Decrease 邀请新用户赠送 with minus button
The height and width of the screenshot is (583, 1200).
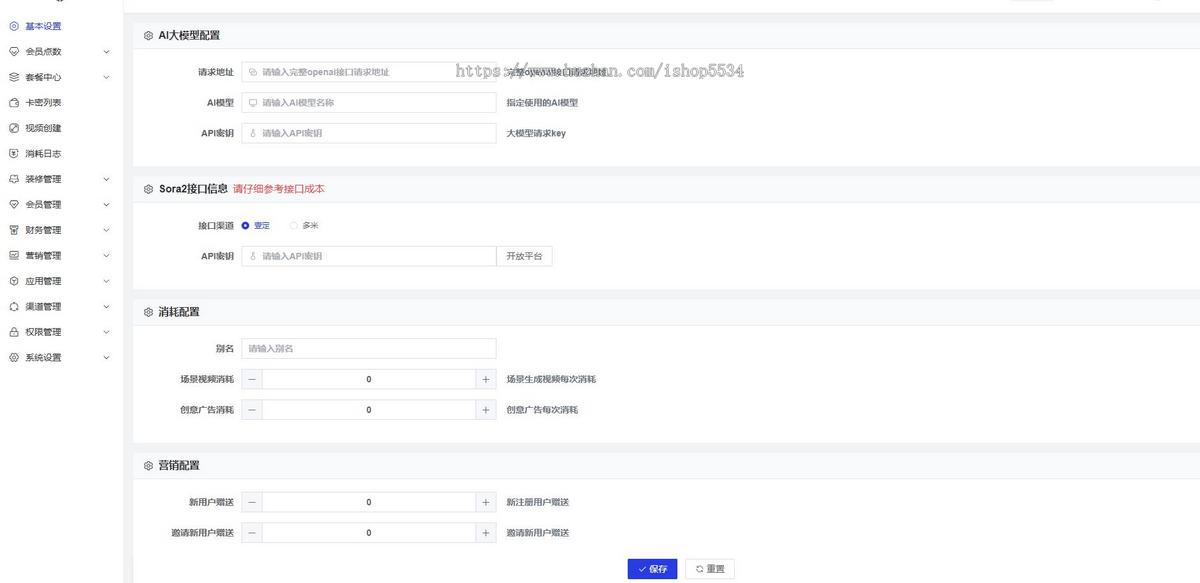pos(251,533)
